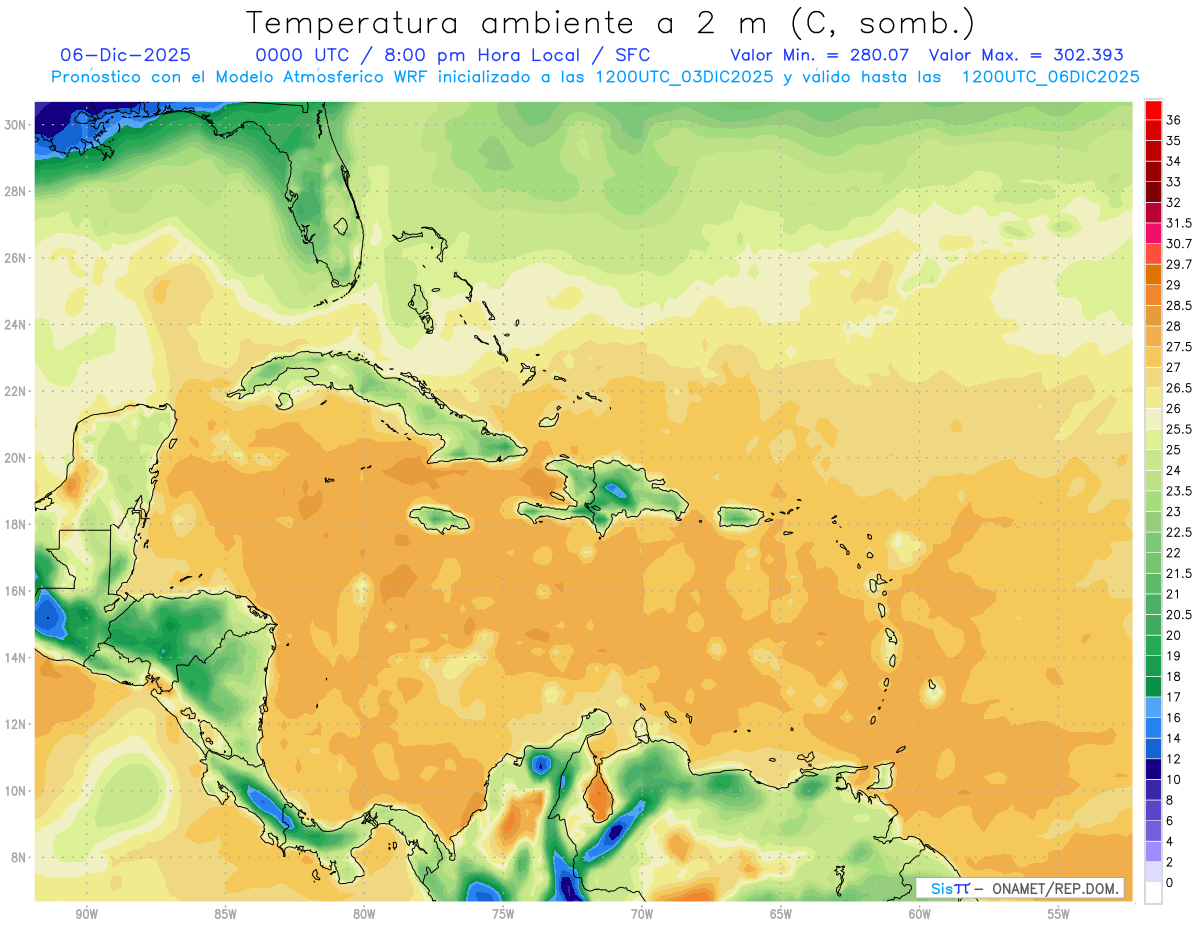Click the '14N' latitude label
Viewport: 1200px width, 927px height.
point(17,657)
